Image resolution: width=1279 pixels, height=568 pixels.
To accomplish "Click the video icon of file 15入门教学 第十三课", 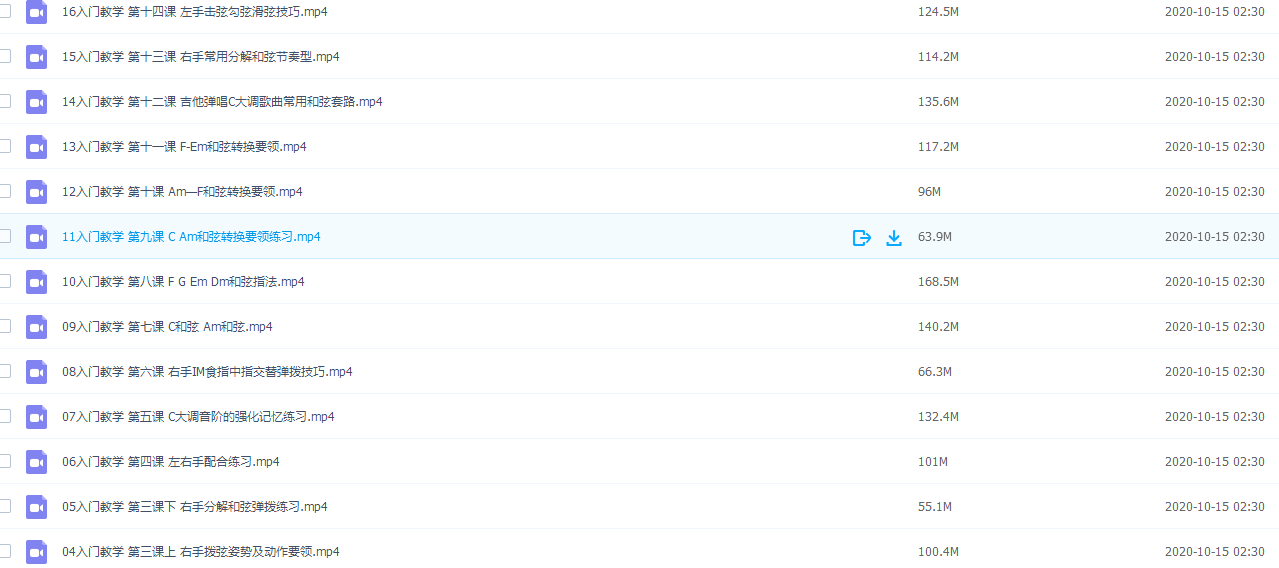I will point(37,57).
